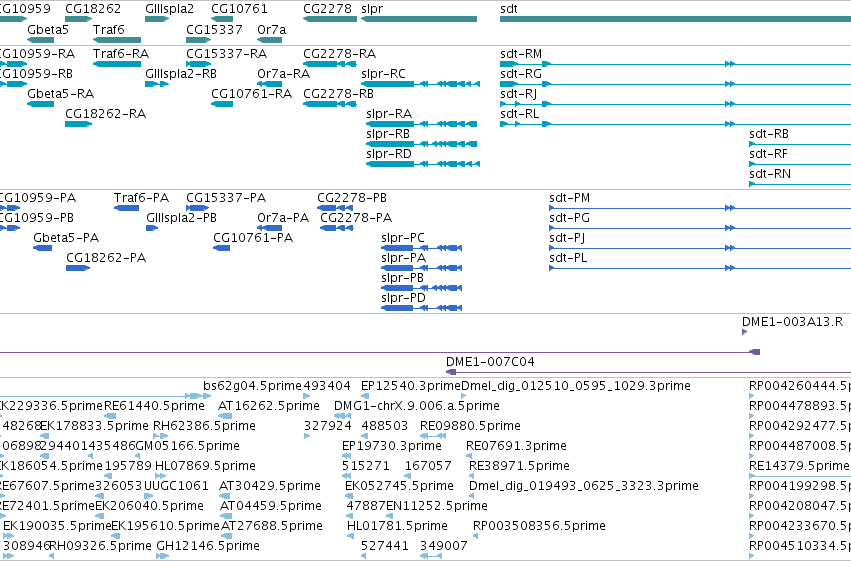This screenshot has height=561, width=851.
Task: Select protein CG15337-PA
Action: tap(226, 198)
